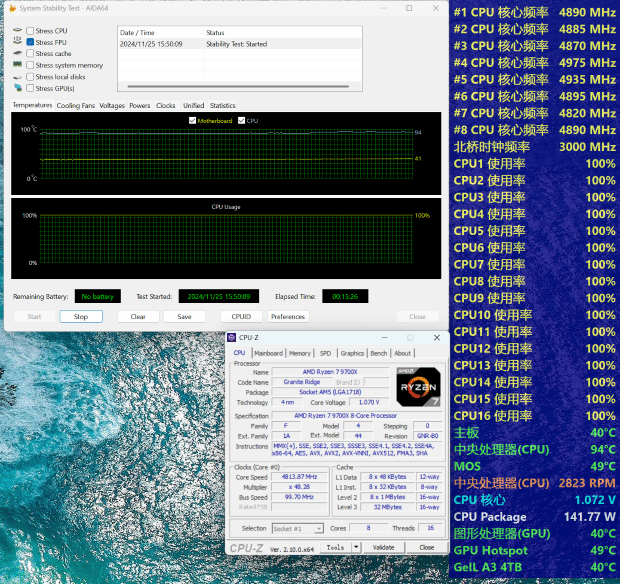Enable the Stress CPU checkbox
620x584 pixels.
[30, 31]
